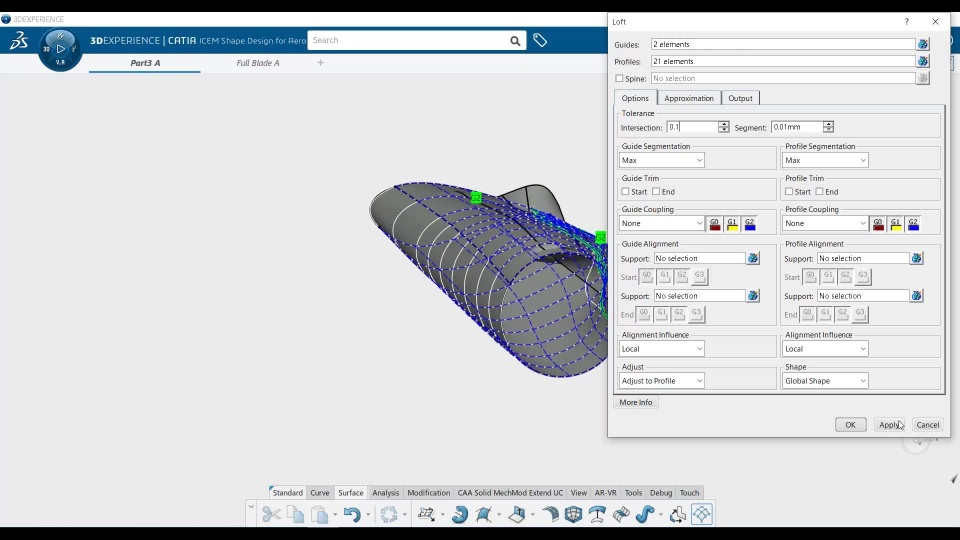Switch to the Approximation tab

point(689,98)
